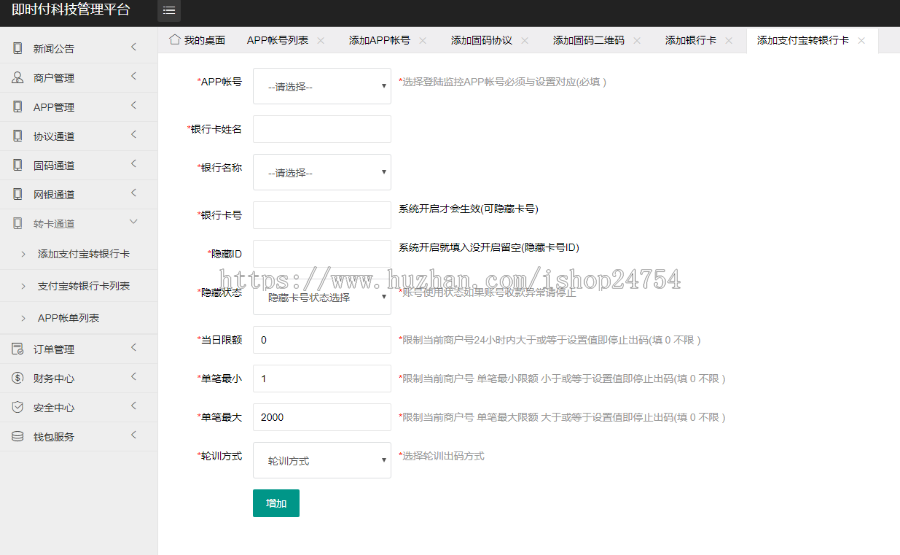
Task: Click the 单笔最小 input field
Action: [322, 378]
